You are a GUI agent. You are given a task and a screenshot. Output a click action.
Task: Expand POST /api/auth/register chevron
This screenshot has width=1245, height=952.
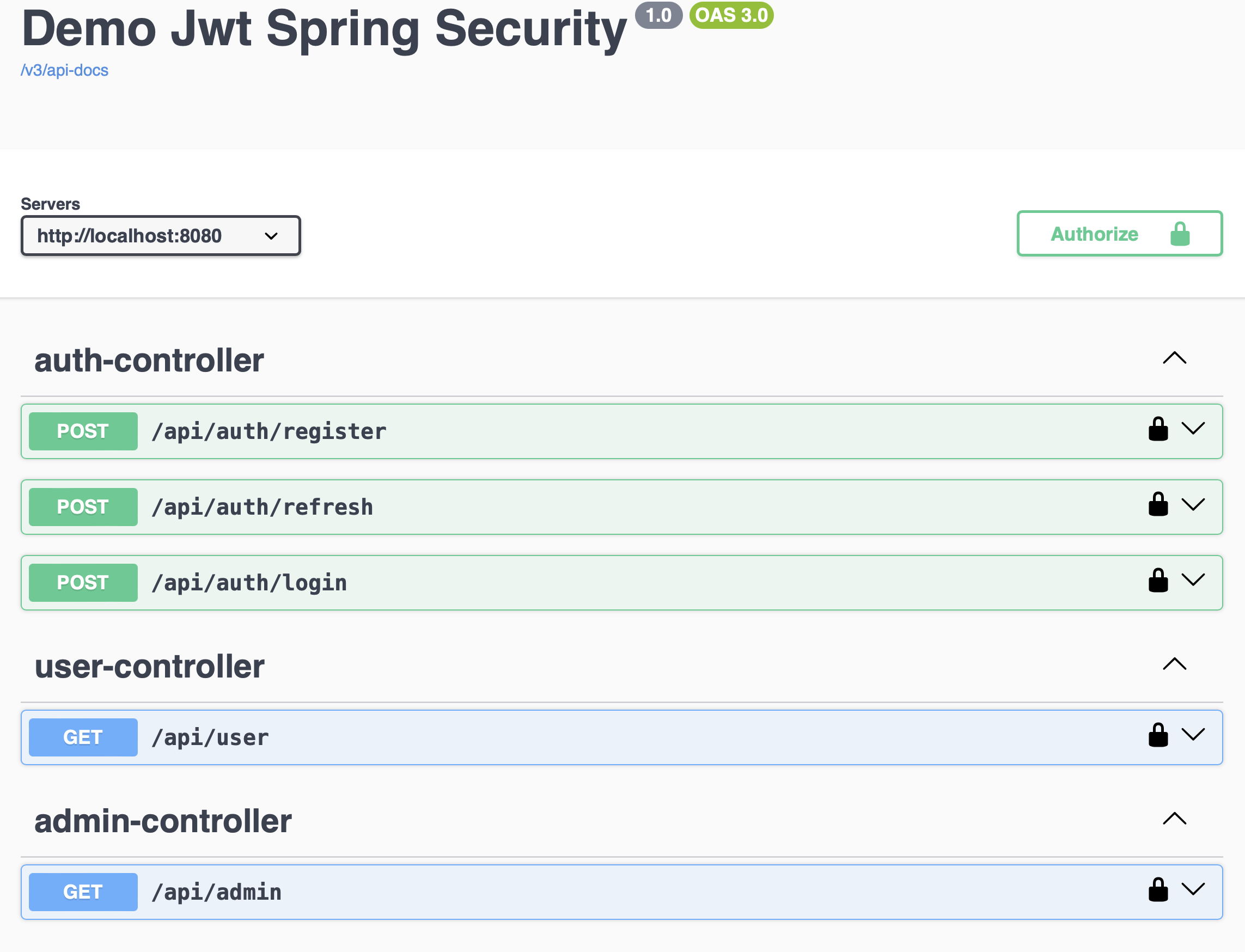[x=1193, y=429]
